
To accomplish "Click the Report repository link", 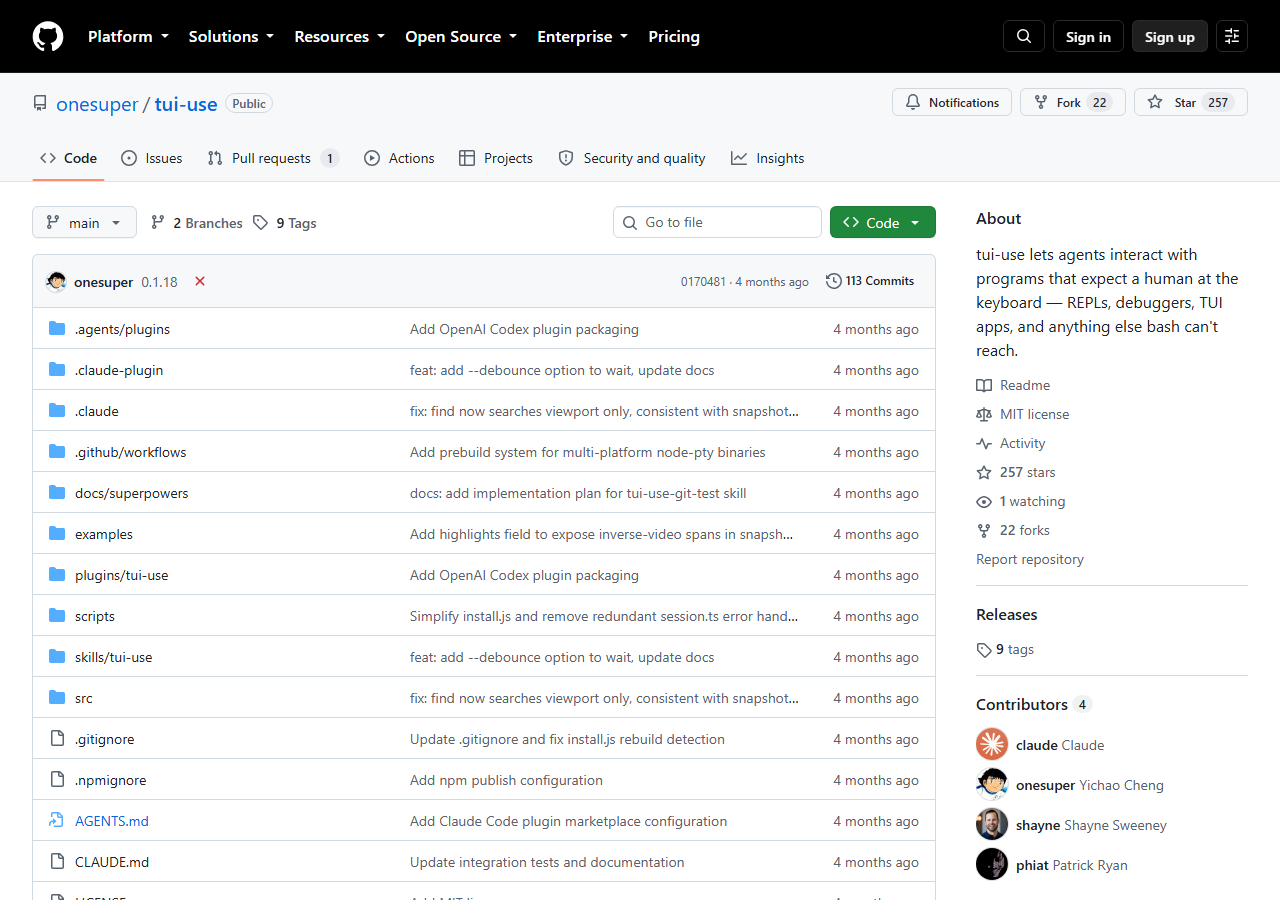I will click(x=1030, y=559).
